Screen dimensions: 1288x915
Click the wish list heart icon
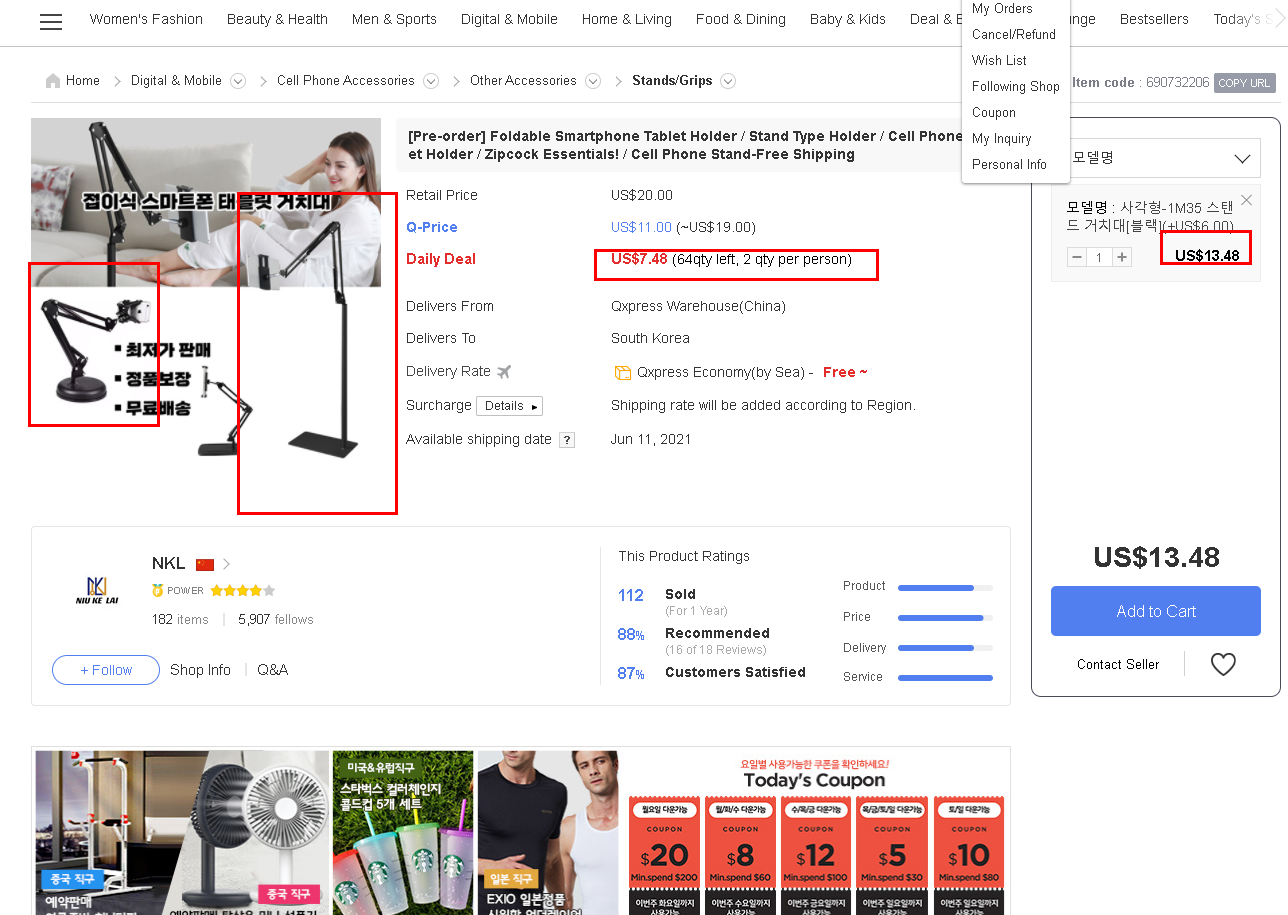(x=1223, y=664)
